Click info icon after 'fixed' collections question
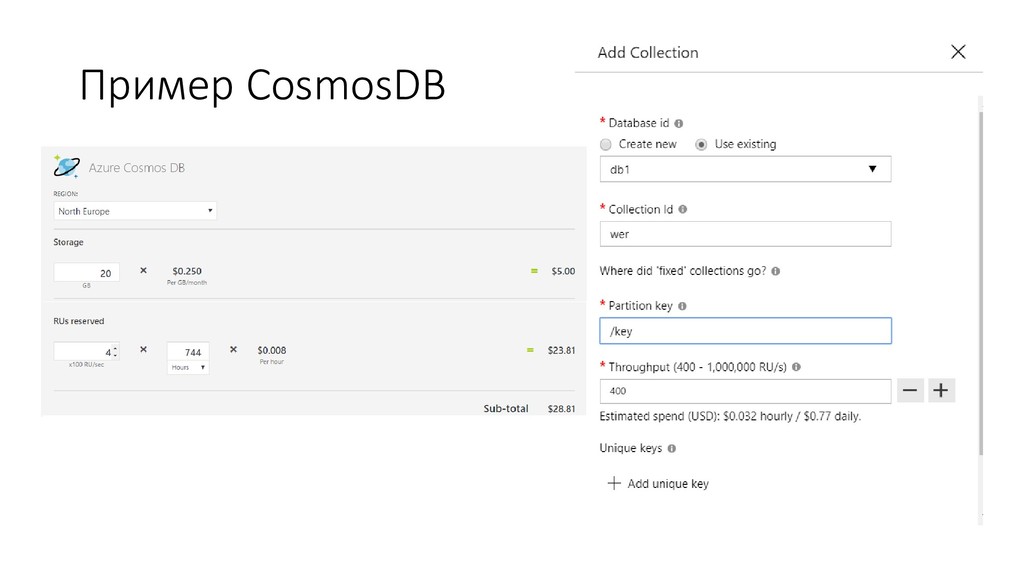 click(x=777, y=270)
